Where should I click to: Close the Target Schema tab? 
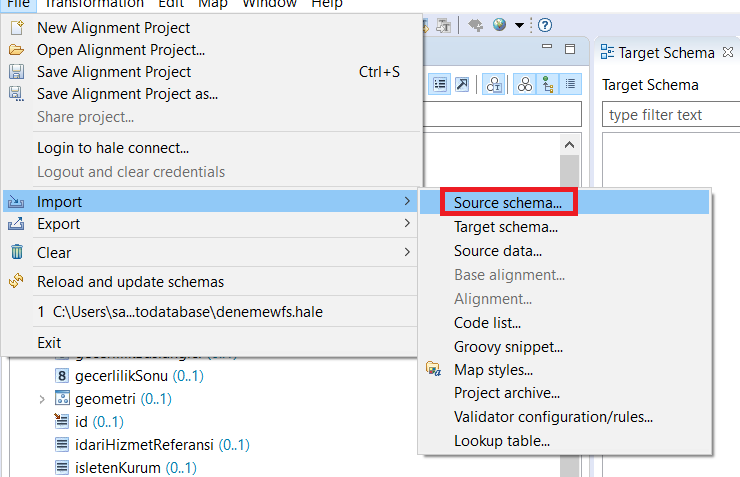[728, 52]
